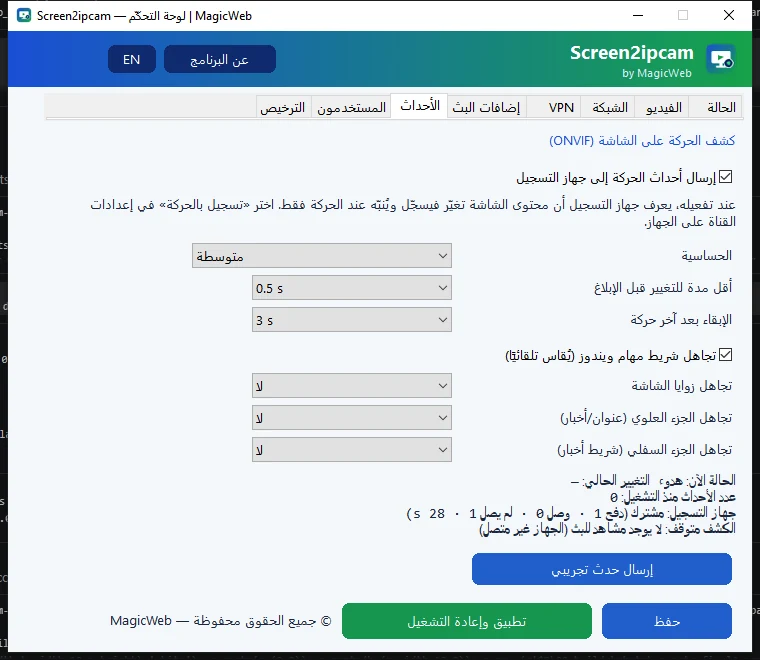Image resolution: width=760 pixels, height=660 pixels.
Task: Close the Screen2ipcam window
Action: pyautogui.click(x=728, y=16)
